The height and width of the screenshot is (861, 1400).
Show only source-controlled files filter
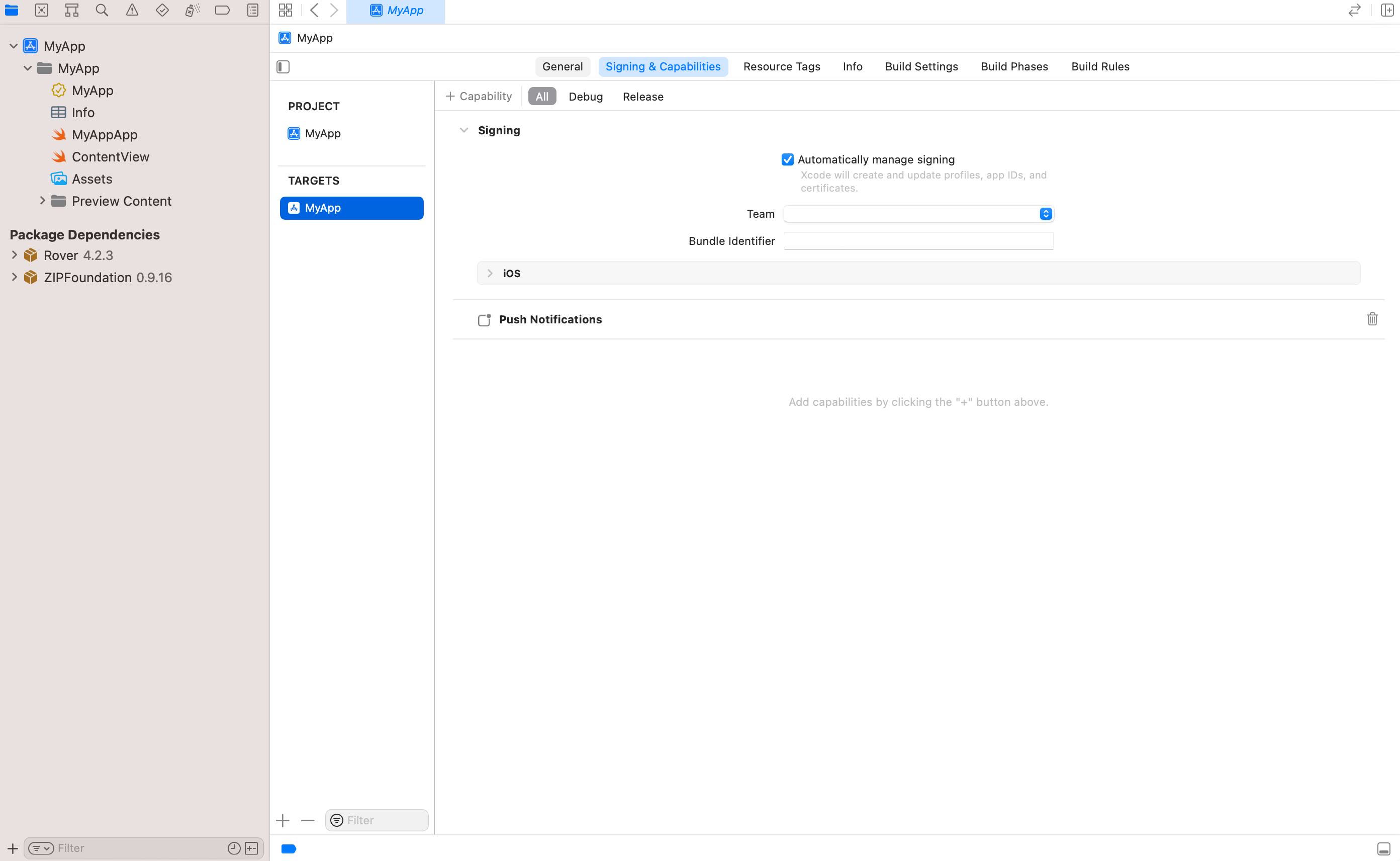(x=251, y=848)
